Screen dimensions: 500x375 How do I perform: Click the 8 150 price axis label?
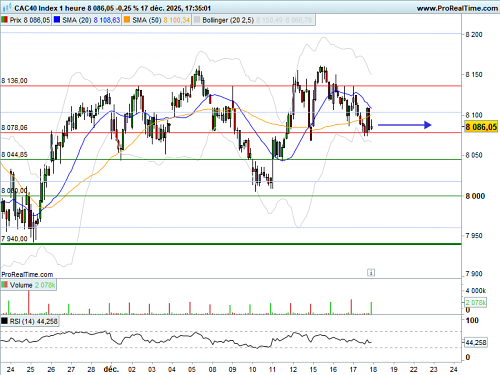coord(474,75)
